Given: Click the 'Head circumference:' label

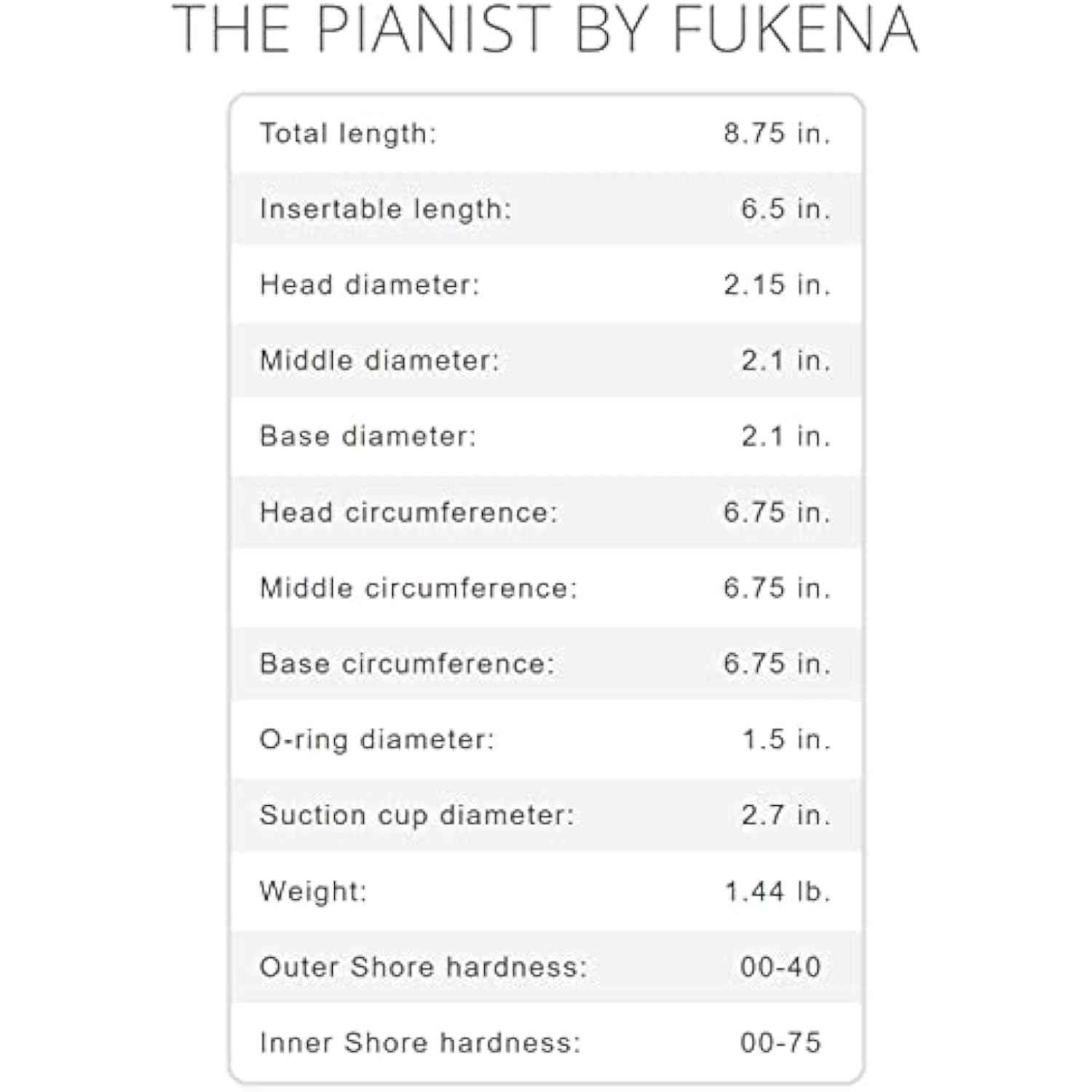Looking at the screenshot, I should (408, 512).
